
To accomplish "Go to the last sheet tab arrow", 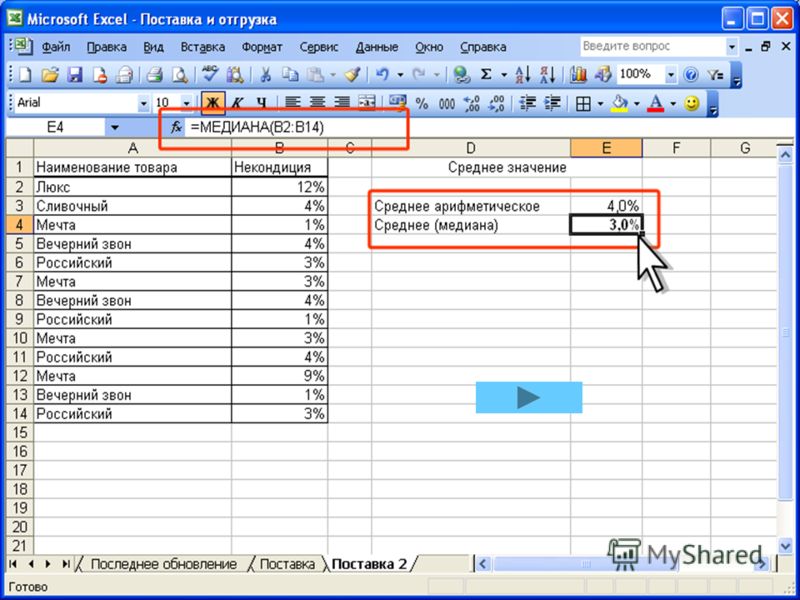I will click(x=65, y=564).
